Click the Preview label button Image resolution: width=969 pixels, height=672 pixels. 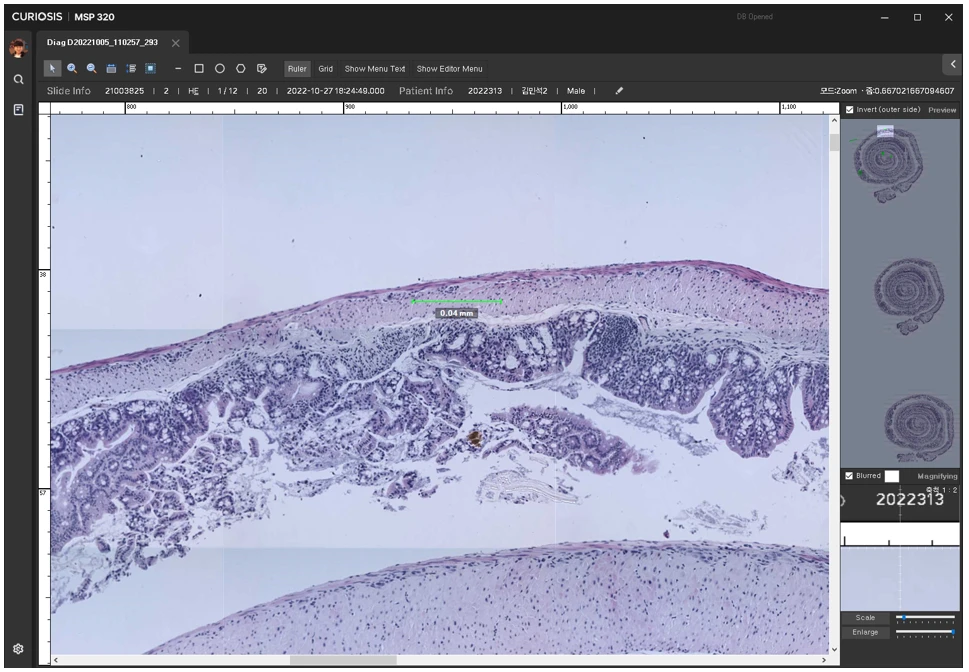pyautogui.click(x=942, y=110)
